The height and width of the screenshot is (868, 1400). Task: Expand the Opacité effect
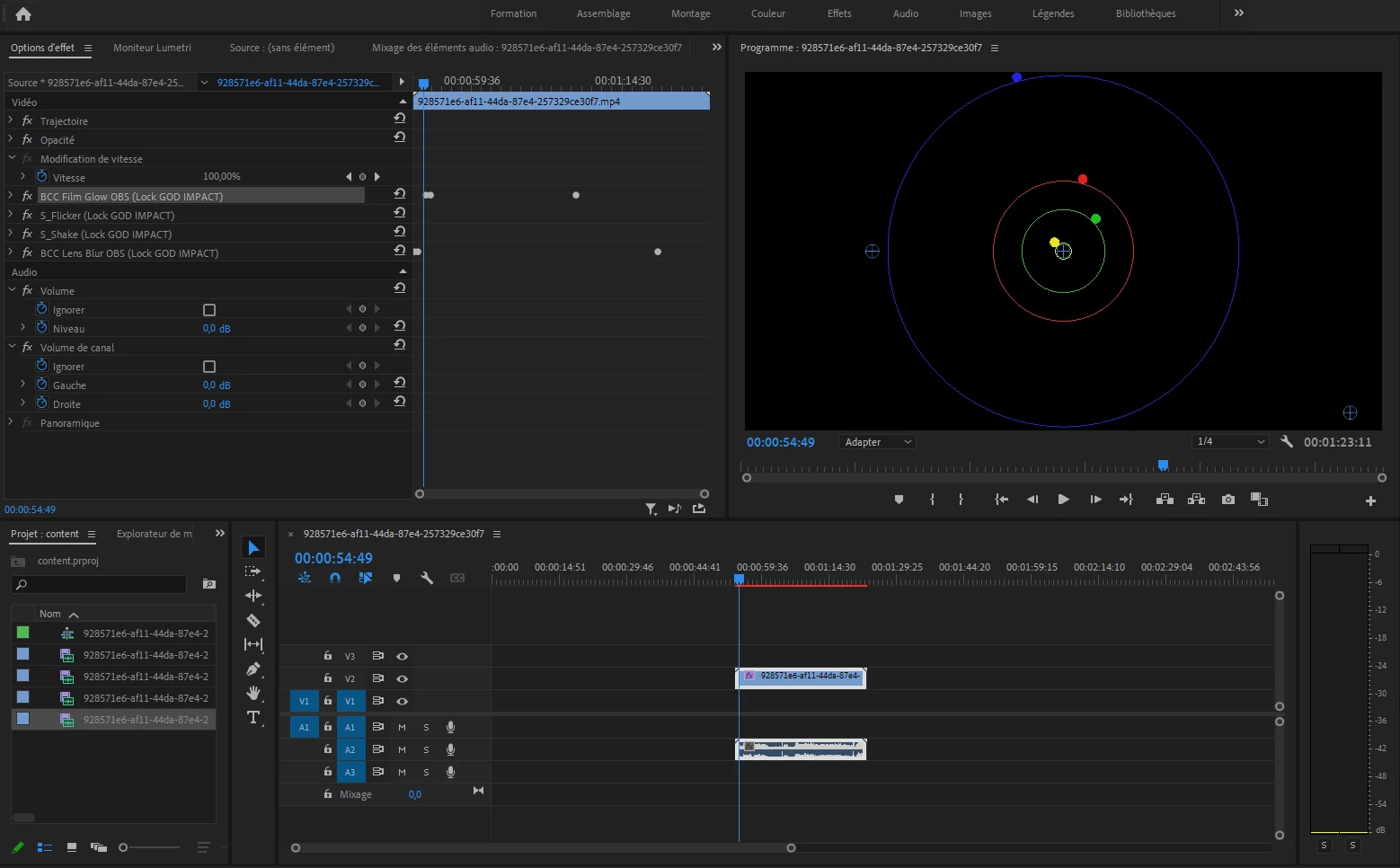tap(11, 138)
